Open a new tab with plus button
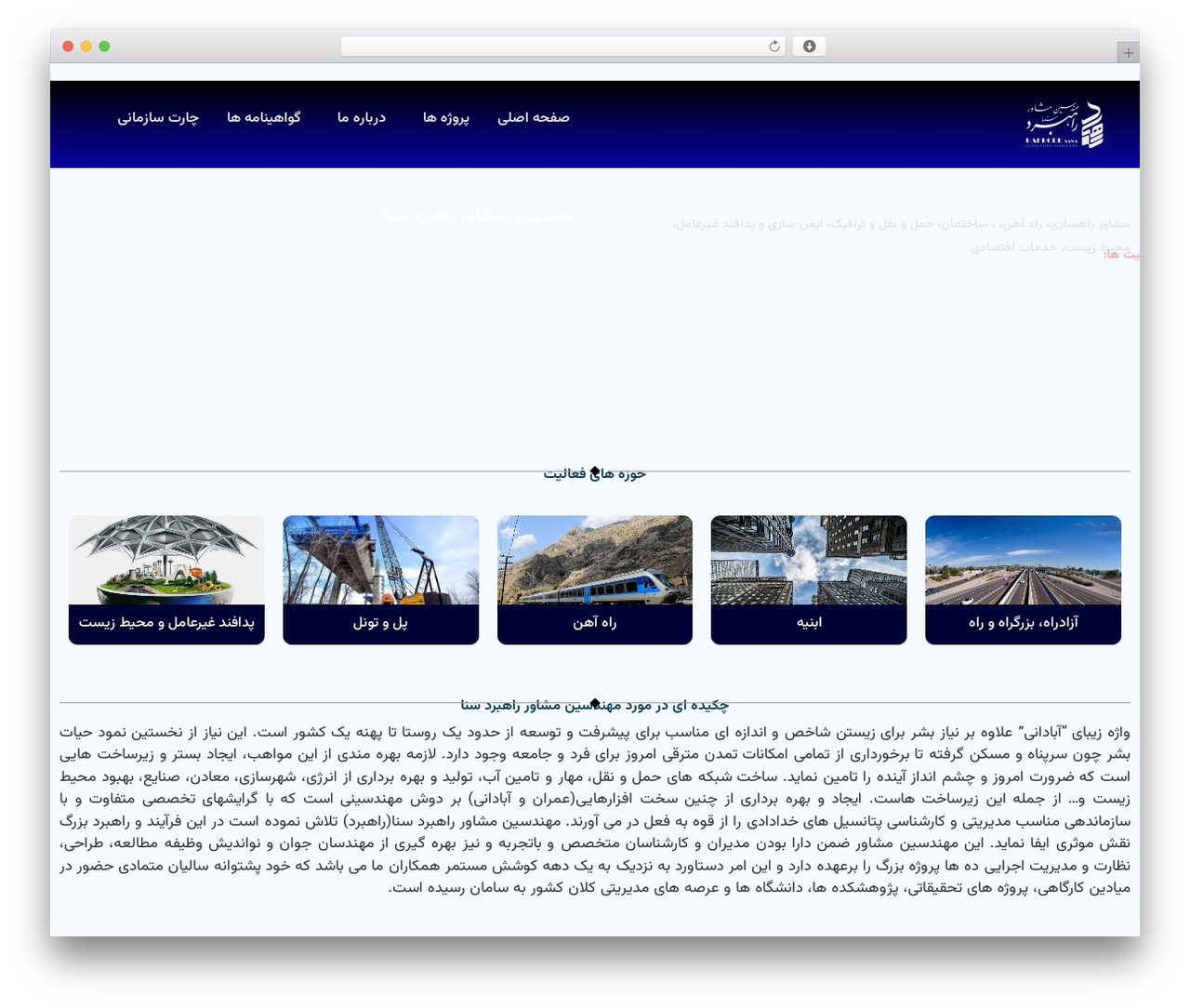This screenshot has width=1190, height=1008. coord(1129,53)
